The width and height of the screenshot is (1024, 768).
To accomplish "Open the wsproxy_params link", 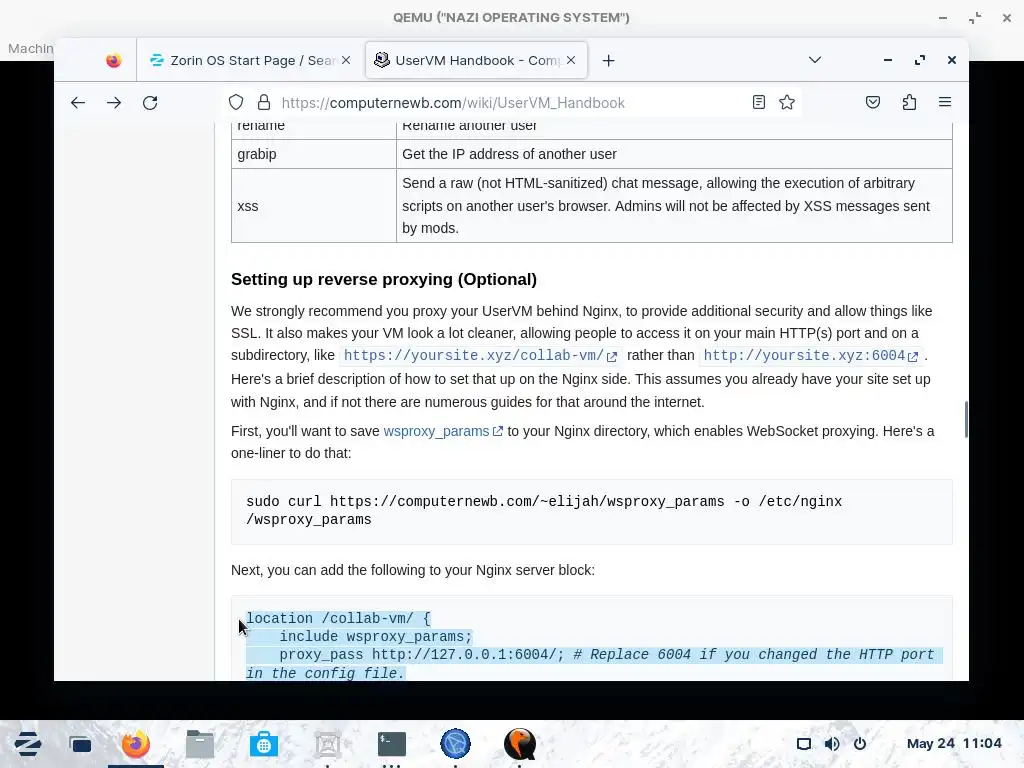I will click(443, 431).
